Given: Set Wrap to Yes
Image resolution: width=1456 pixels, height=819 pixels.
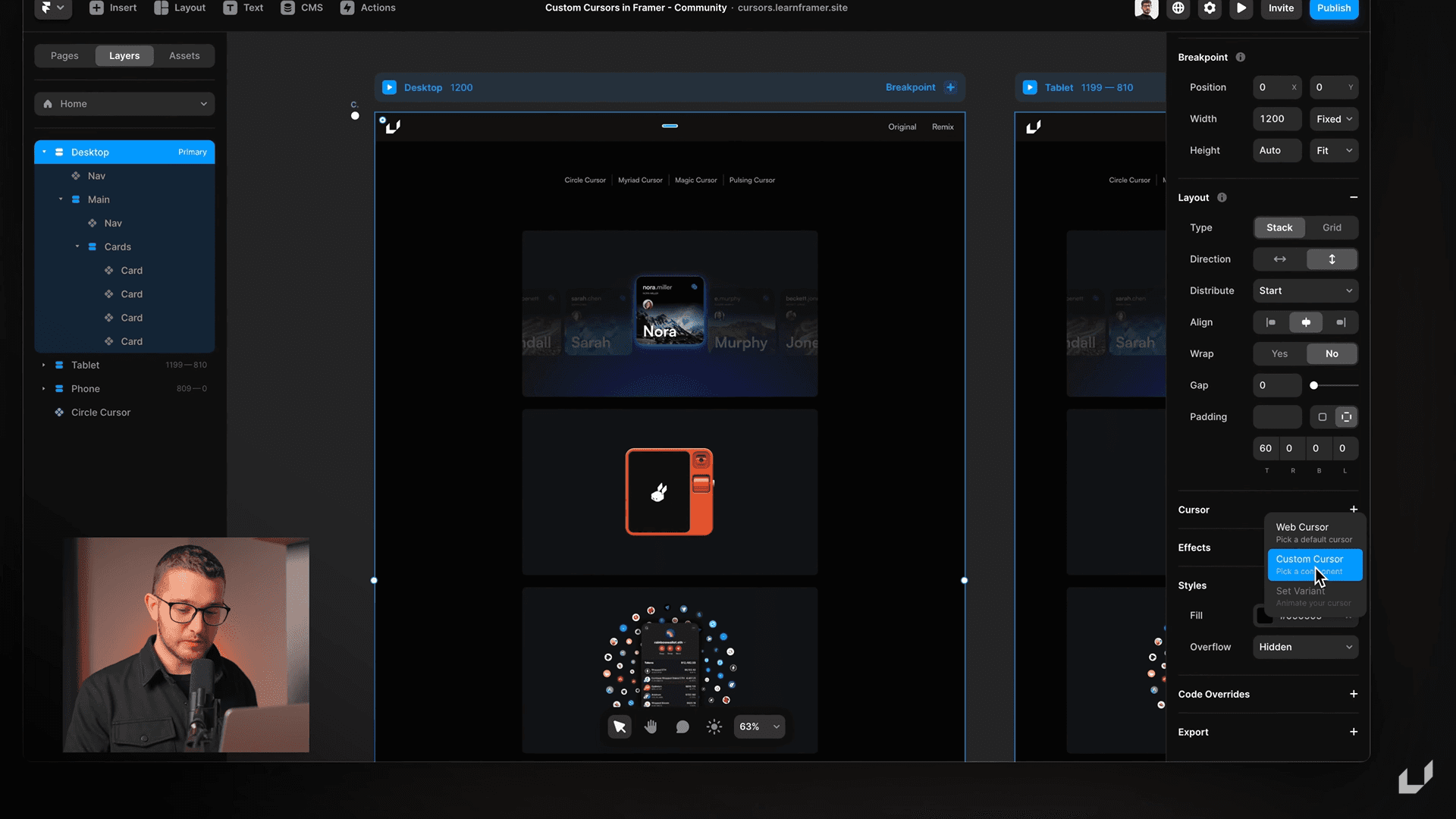Looking at the screenshot, I should pos(1279,354).
